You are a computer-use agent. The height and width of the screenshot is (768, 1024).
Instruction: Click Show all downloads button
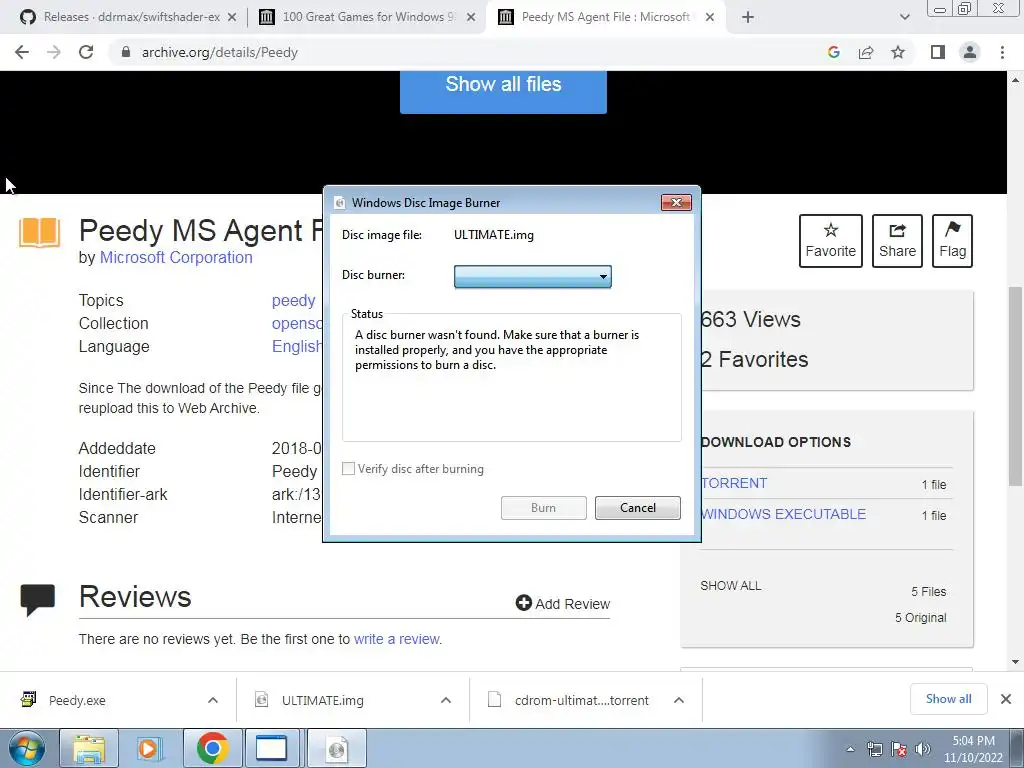click(948, 699)
